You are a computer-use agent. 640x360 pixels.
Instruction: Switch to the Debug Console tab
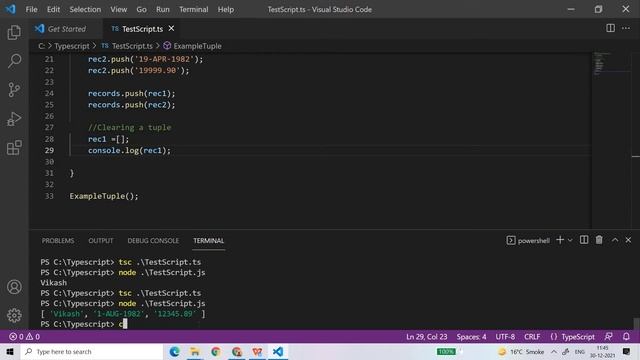pos(153,241)
